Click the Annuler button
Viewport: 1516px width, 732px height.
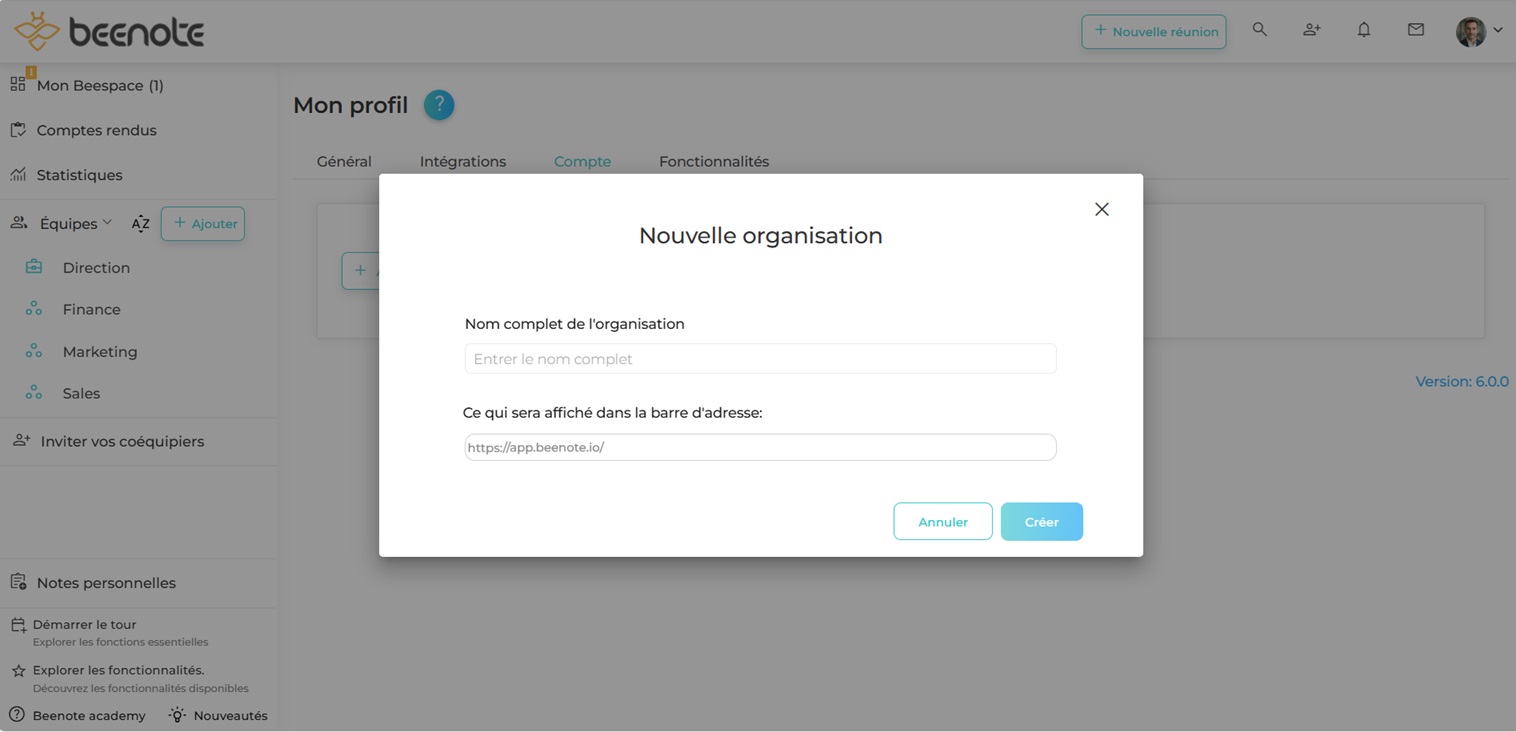943,522
